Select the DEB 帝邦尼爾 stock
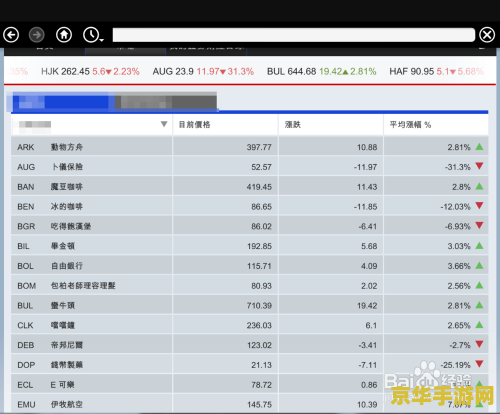Viewport: 500px width, 414px height. [250, 345]
